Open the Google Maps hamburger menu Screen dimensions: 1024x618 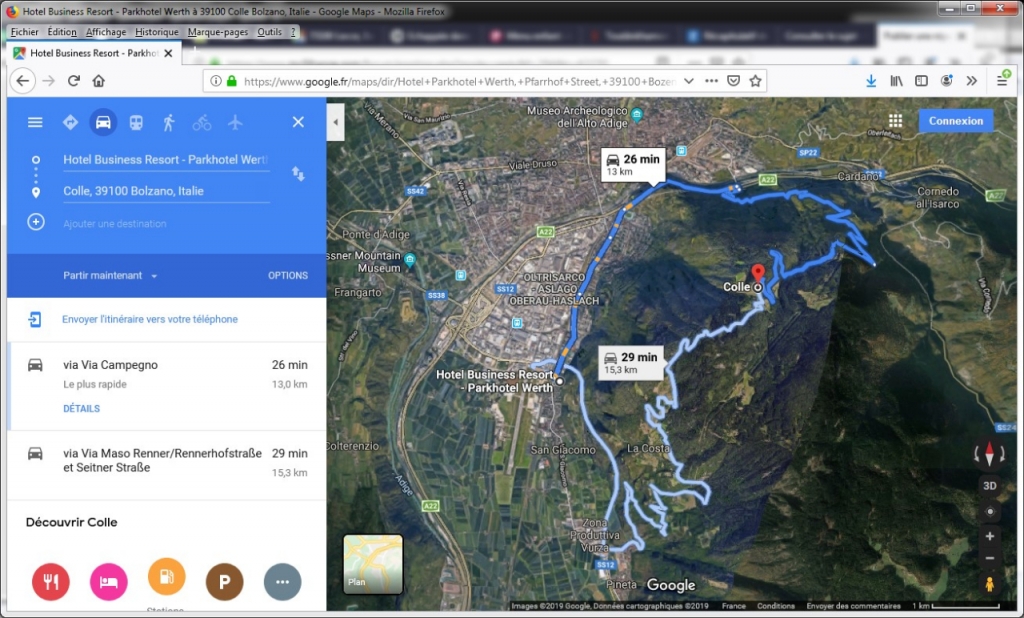35,122
